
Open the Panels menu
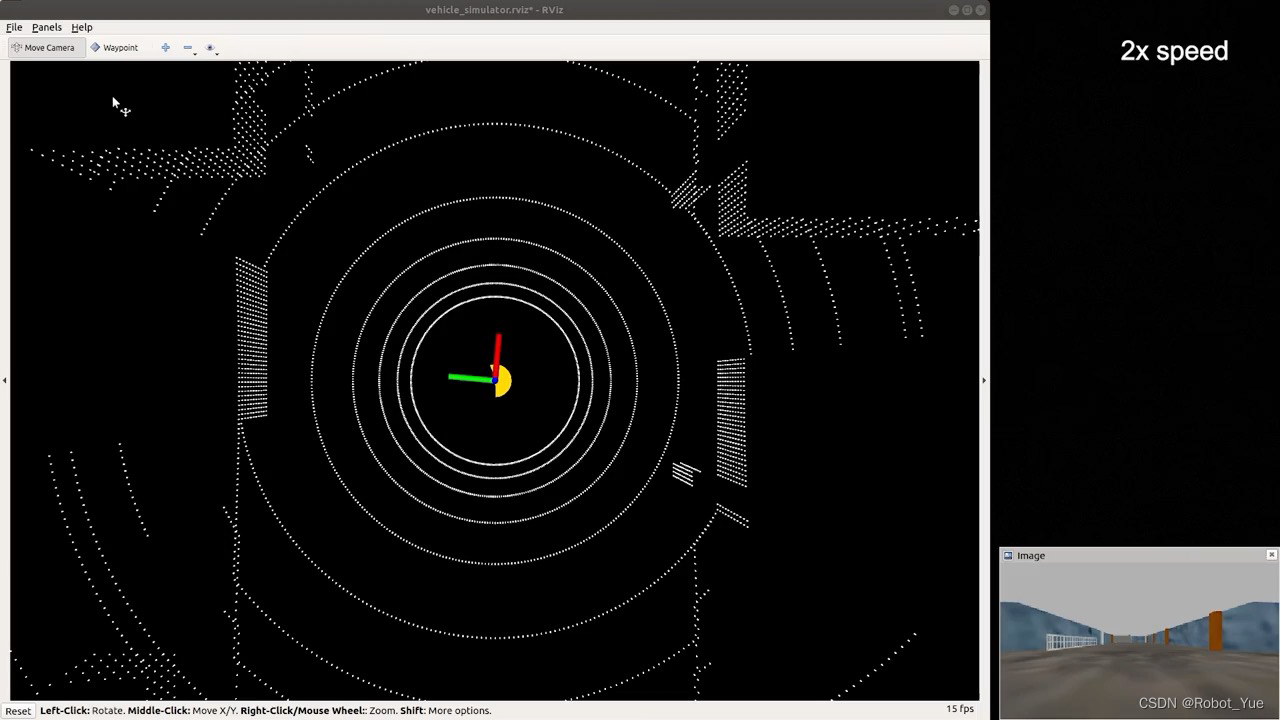click(x=47, y=27)
